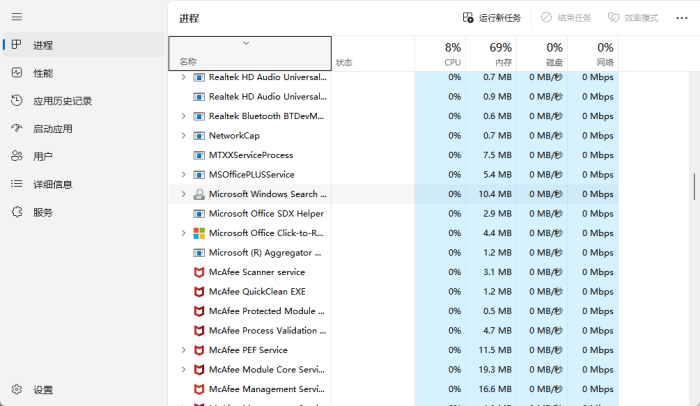Expand the Realtek Bluetooth BTDevM process
The width and height of the screenshot is (700, 406).
click(x=183, y=116)
